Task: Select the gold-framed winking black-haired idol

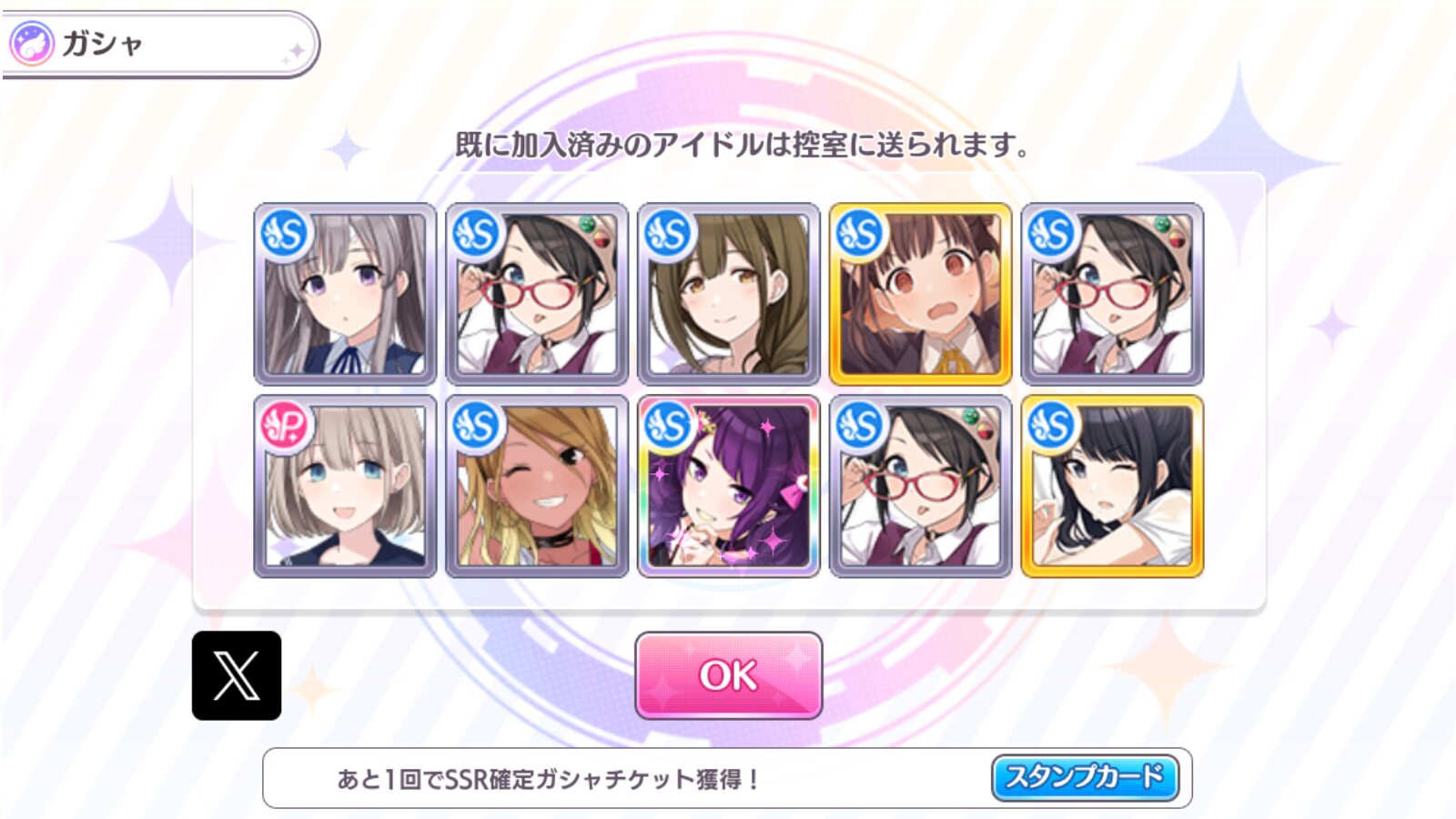Action: (1113, 486)
